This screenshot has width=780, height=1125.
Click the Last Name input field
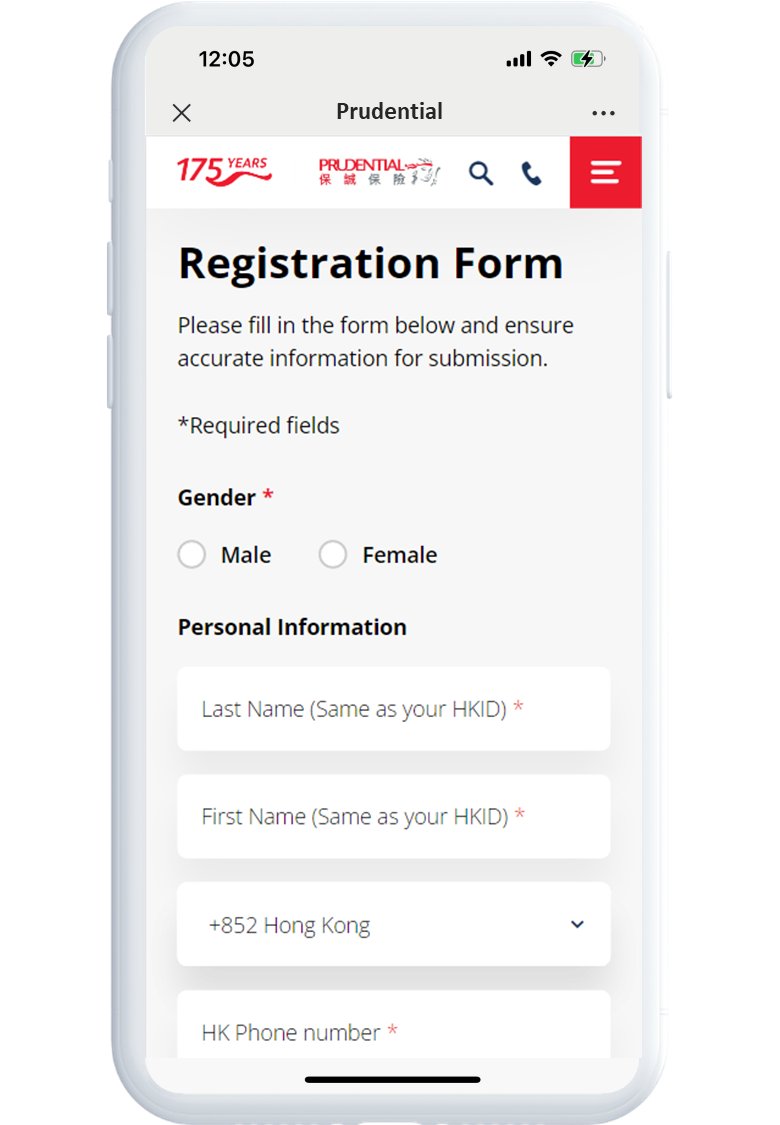point(393,709)
